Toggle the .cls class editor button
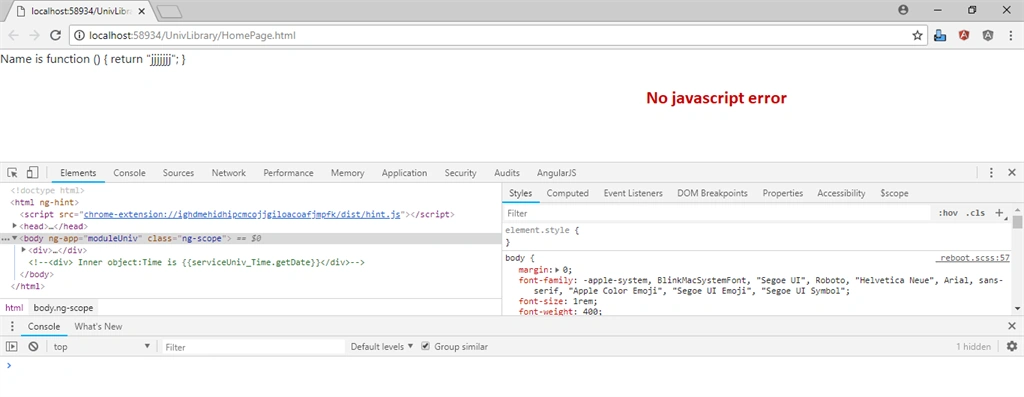Viewport: 1024px width, 397px height. (976, 213)
